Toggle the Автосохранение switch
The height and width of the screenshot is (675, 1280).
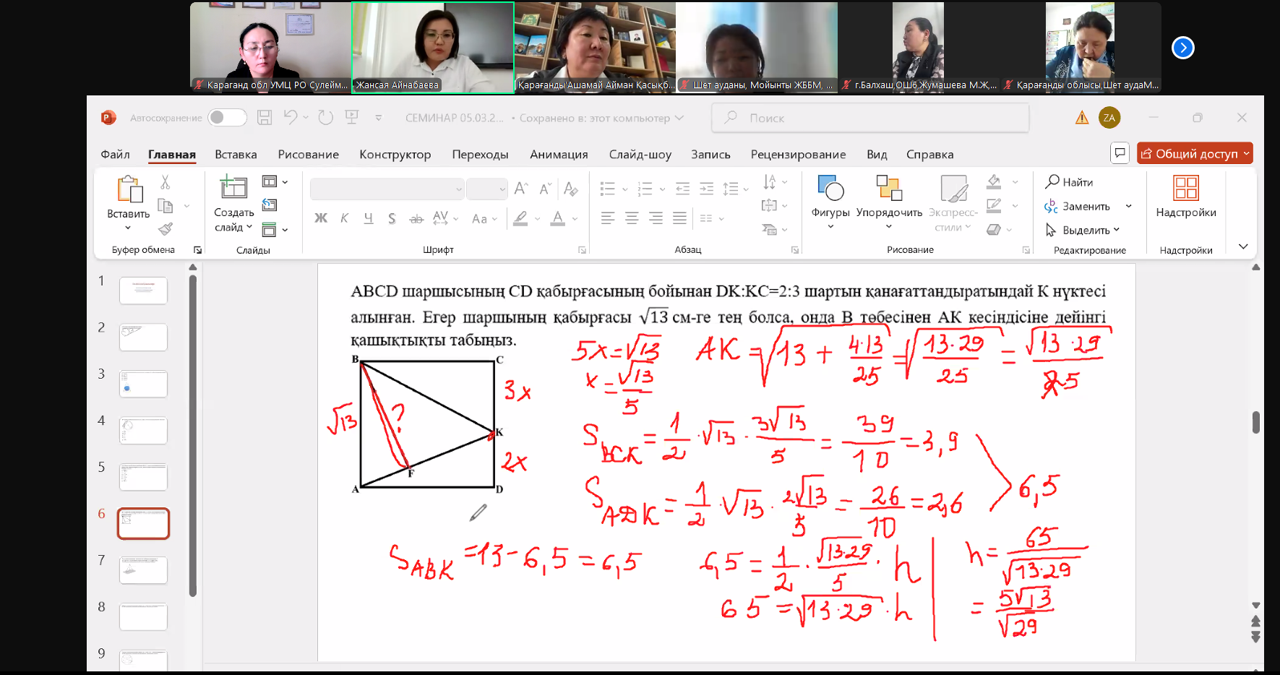point(227,118)
